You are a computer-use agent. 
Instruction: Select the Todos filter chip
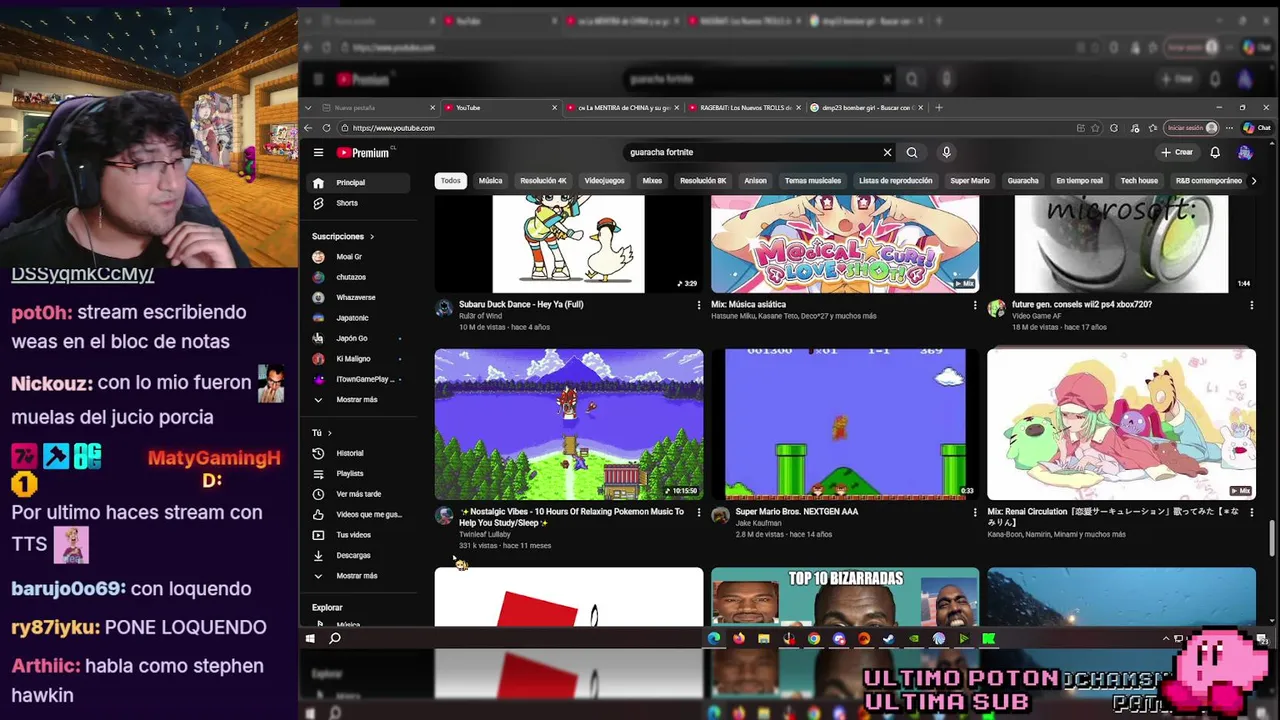[451, 181]
